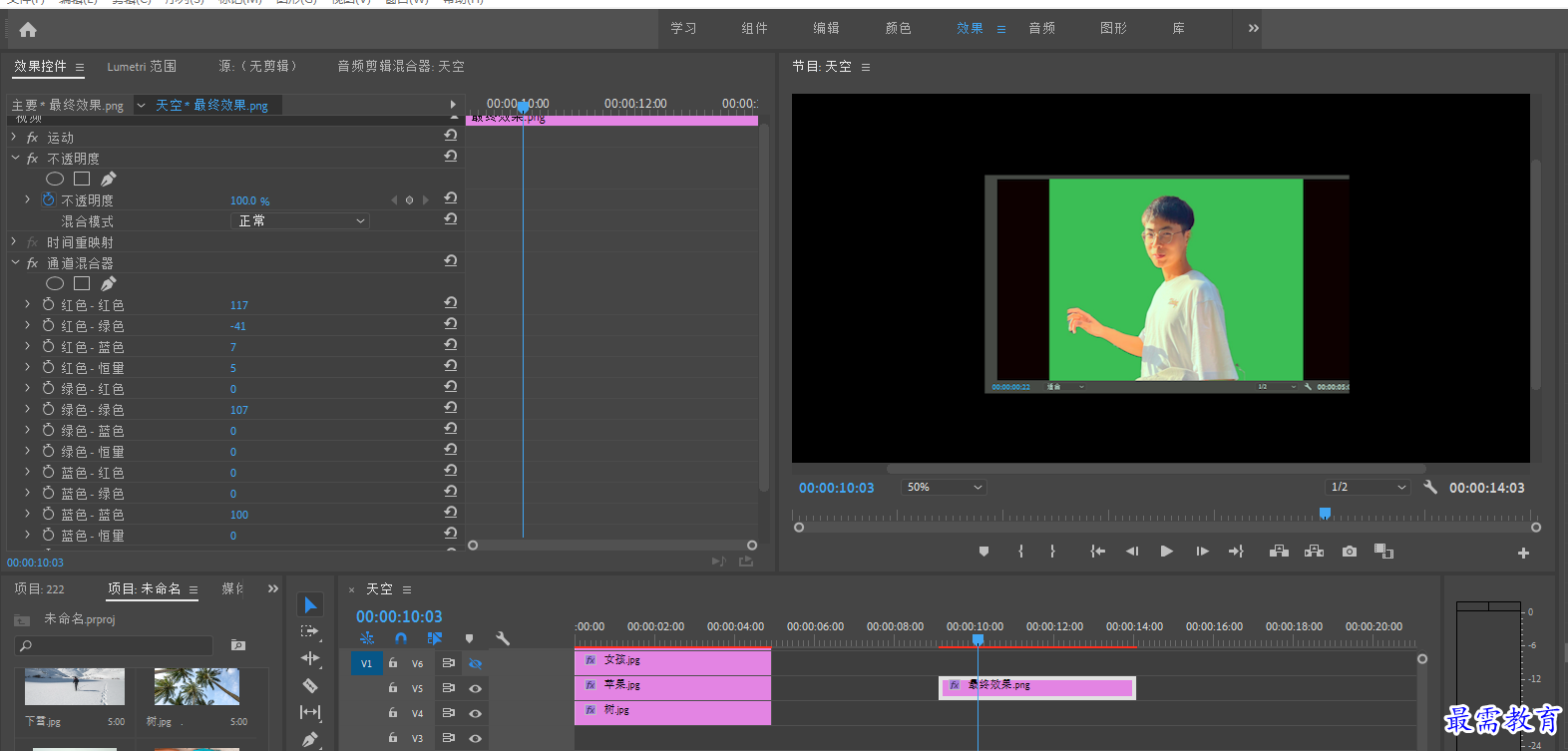Viewport: 1568px width, 751px height.
Task: Toggle Snap magnet icon in timeline
Action: (x=401, y=638)
